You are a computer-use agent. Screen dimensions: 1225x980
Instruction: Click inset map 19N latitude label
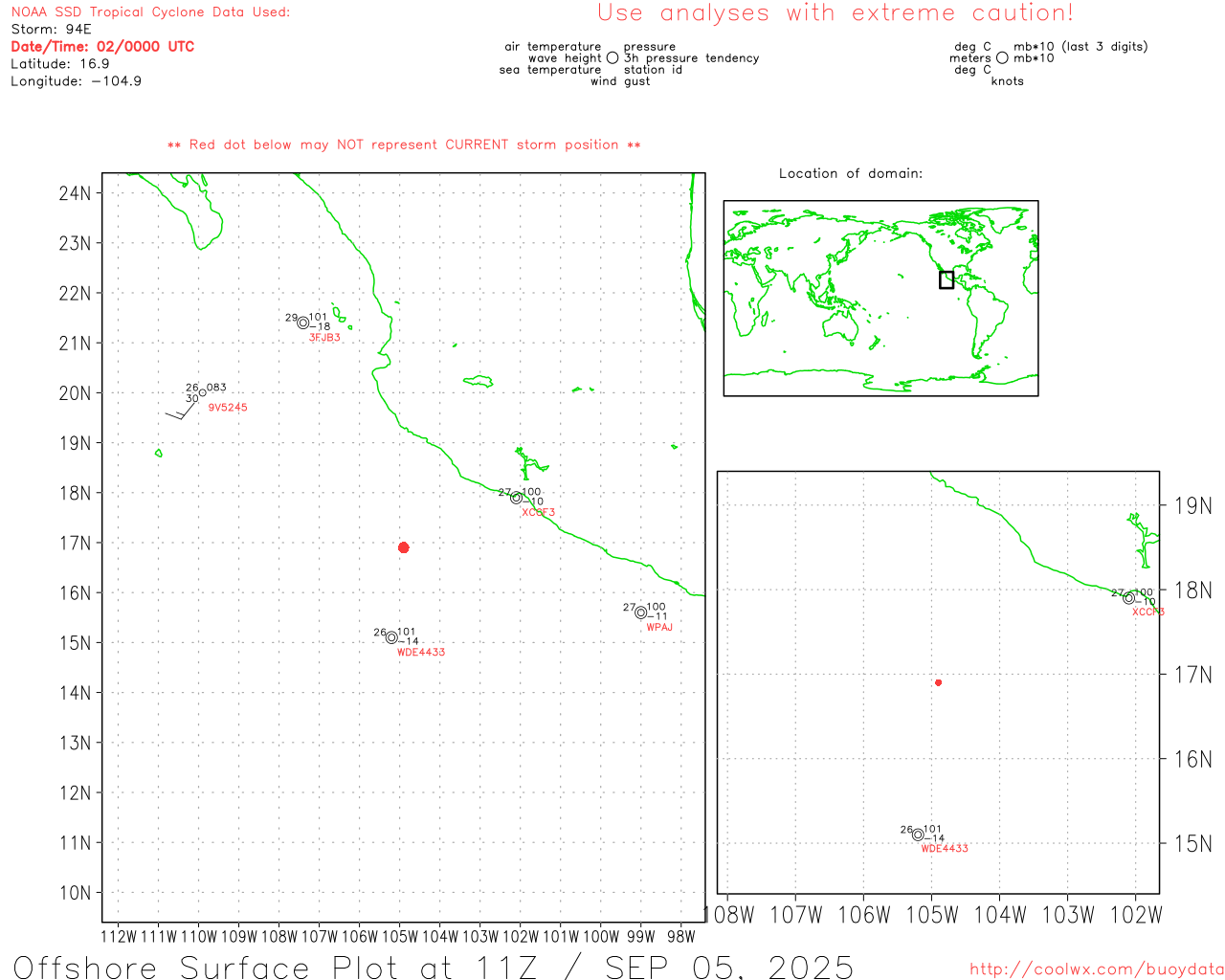point(1193,506)
